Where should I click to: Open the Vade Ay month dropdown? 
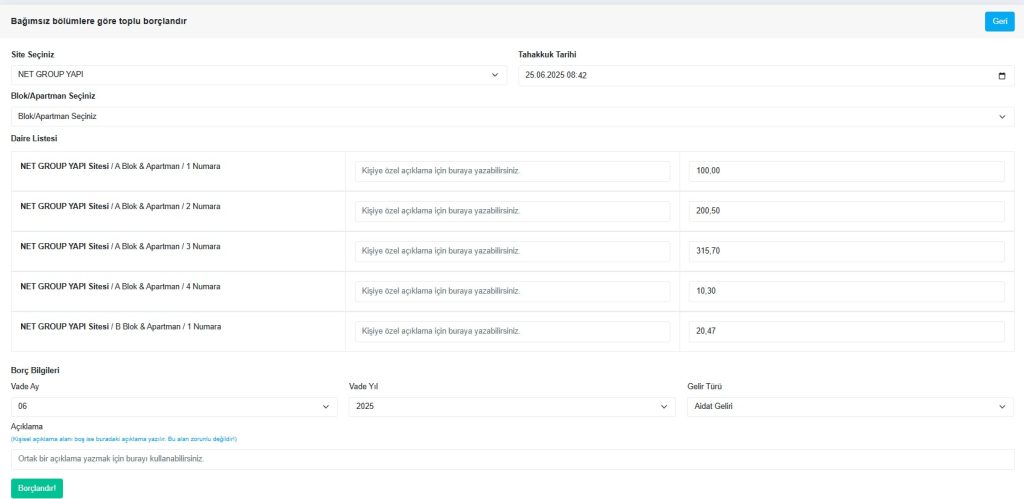click(x=174, y=406)
